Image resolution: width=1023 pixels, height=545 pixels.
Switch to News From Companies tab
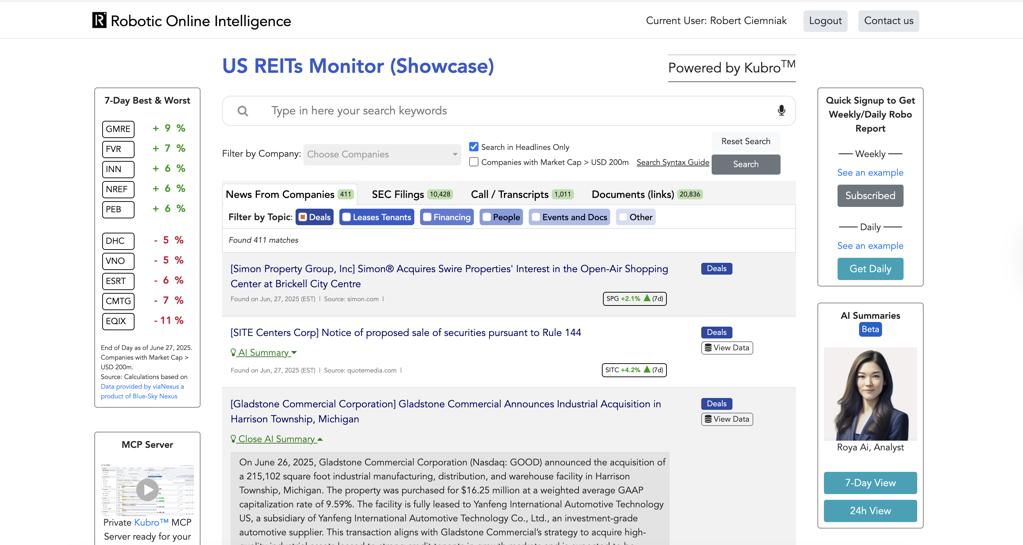290,195
